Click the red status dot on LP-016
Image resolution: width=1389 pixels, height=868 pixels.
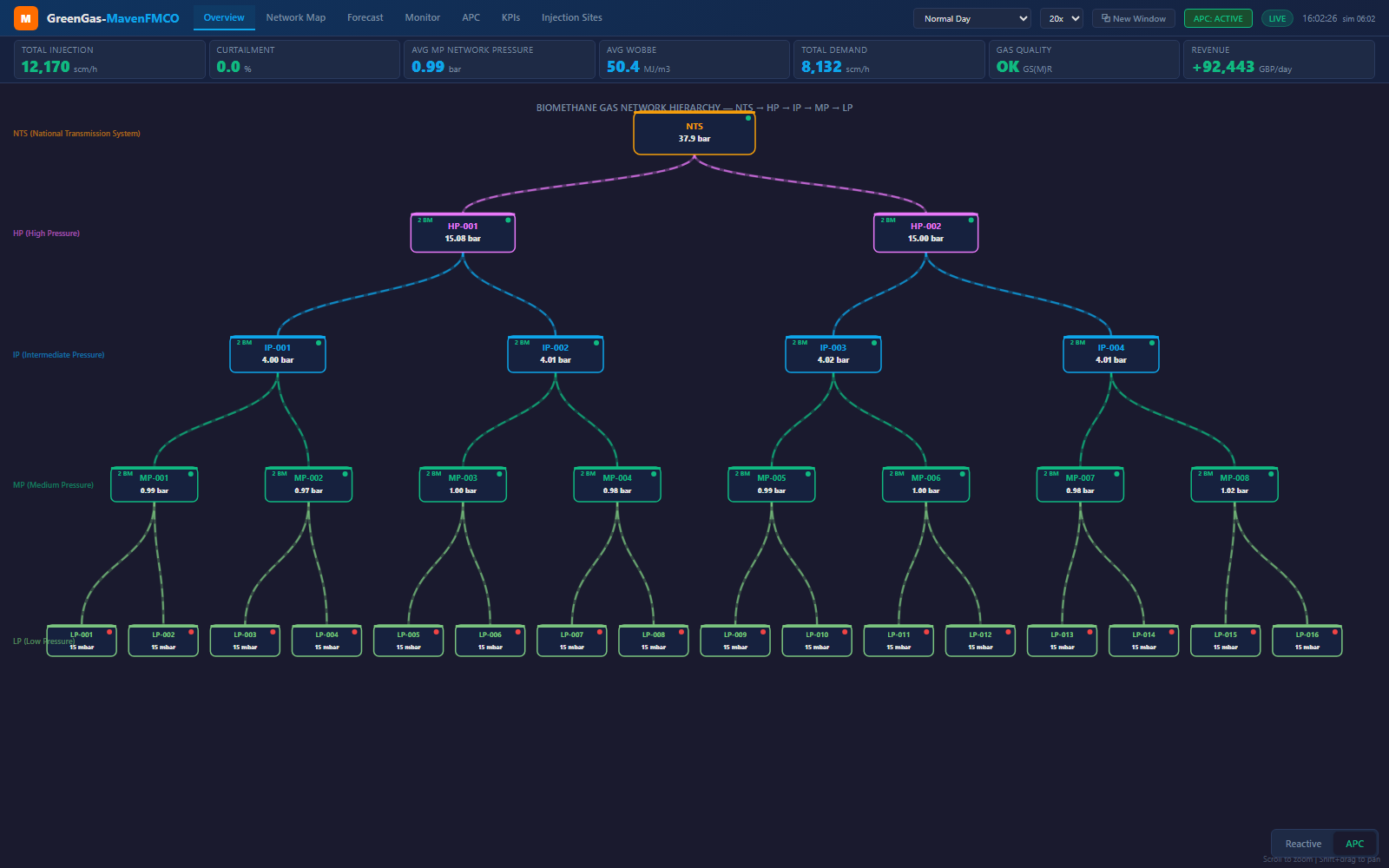(1336, 632)
